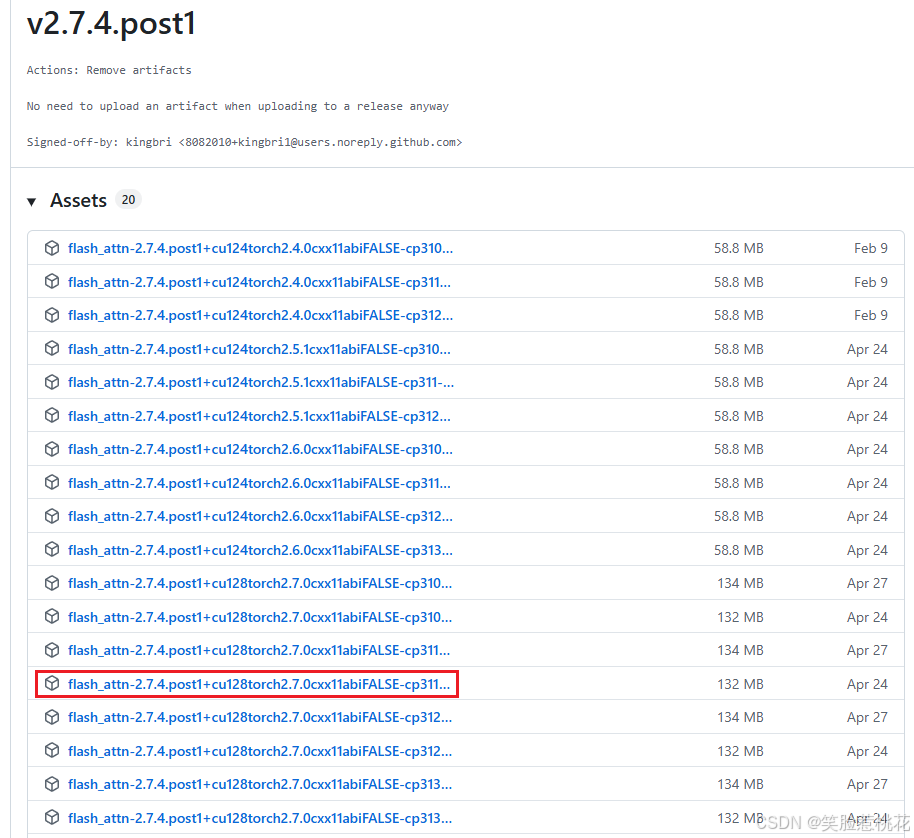
Task: Download cu124torch2.4.0cxx11abiFALSE-cp312 wheel link
Action: tap(260, 315)
